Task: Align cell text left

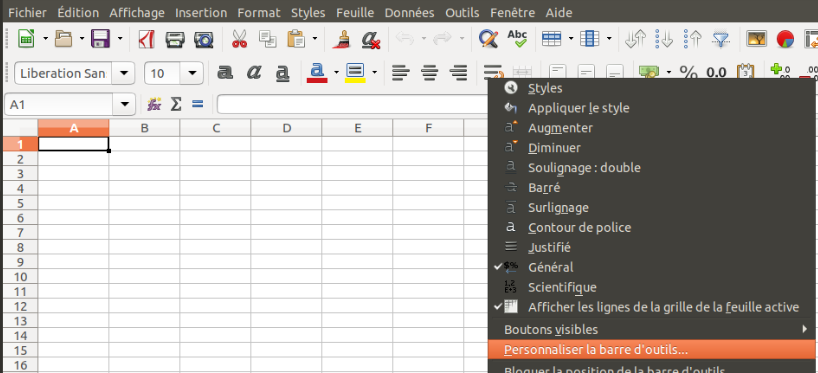Action: [x=400, y=73]
